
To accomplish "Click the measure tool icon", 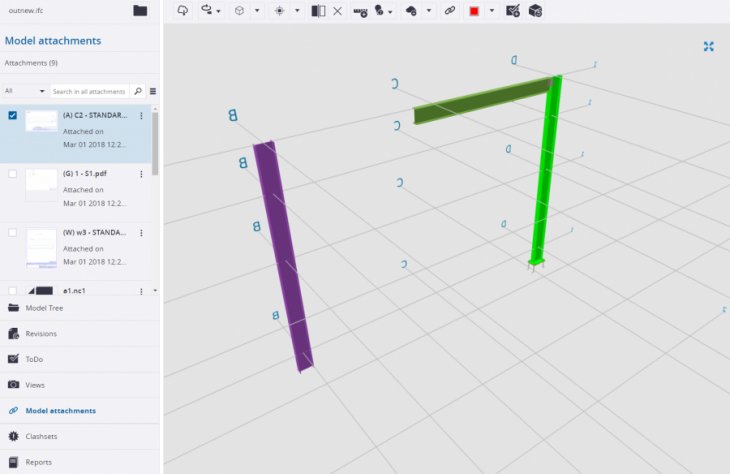I will [361, 11].
